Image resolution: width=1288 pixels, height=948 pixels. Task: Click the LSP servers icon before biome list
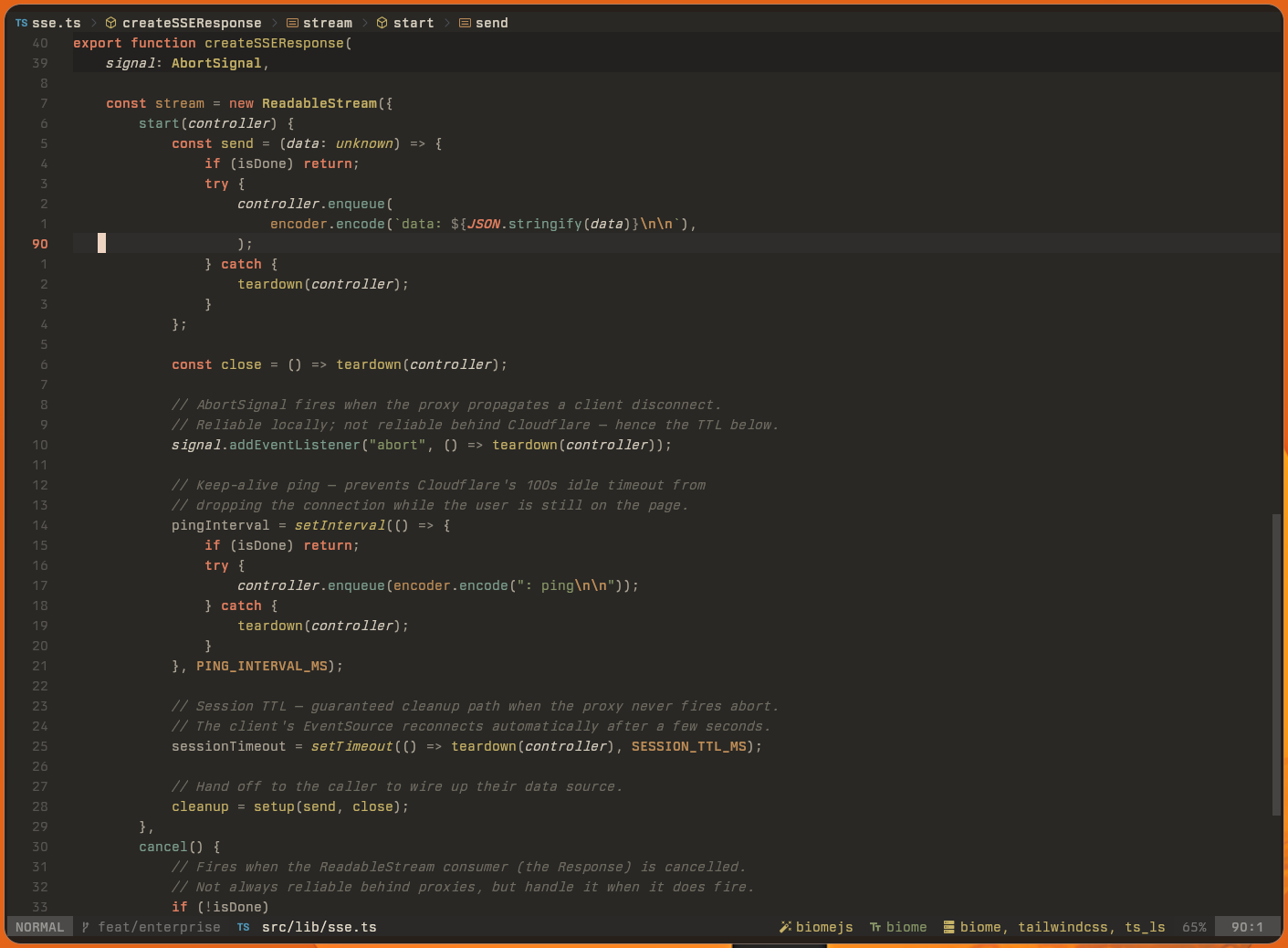949,927
